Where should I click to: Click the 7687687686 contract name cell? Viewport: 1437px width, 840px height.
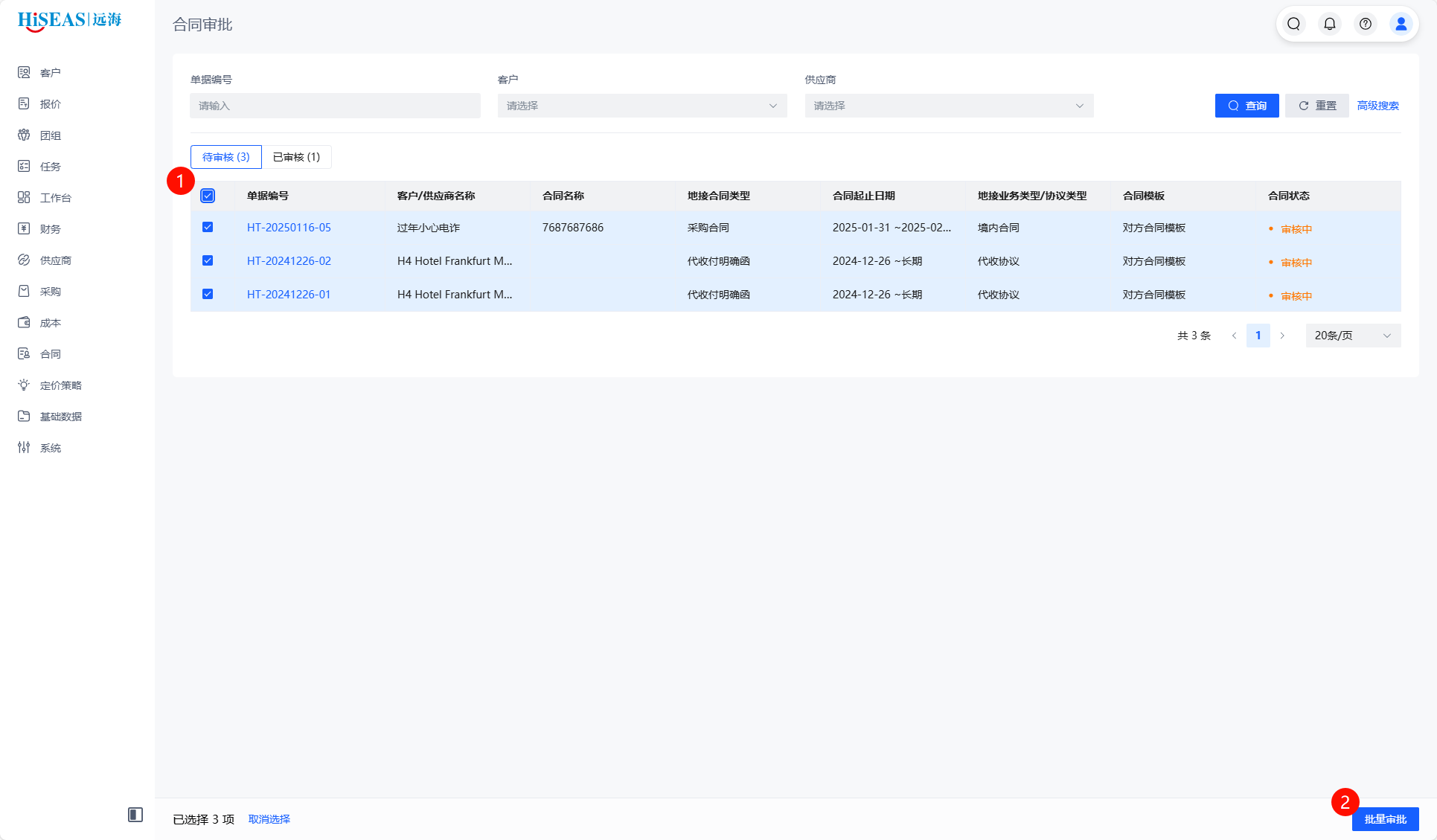pos(573,228)
